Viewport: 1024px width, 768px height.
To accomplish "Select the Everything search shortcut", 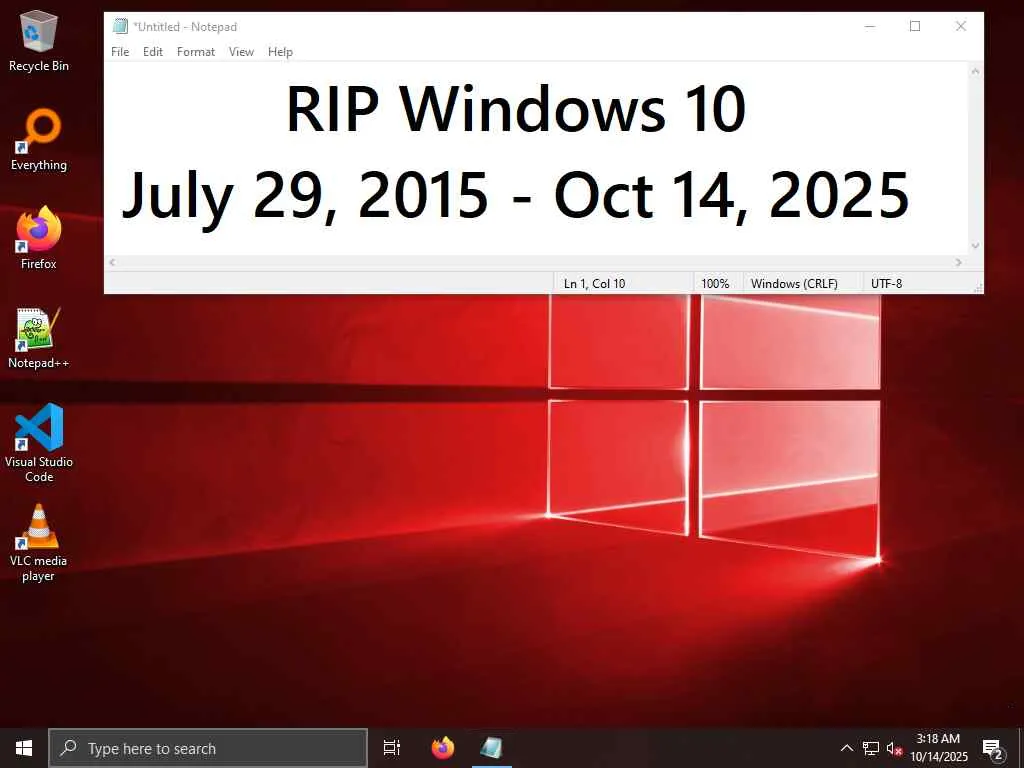I will (x=39, y=140).
